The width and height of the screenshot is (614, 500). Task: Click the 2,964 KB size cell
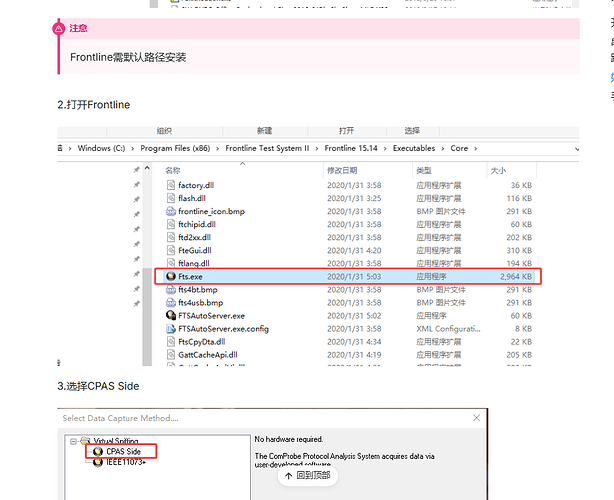pyautogui.click(x=516, y=276)
